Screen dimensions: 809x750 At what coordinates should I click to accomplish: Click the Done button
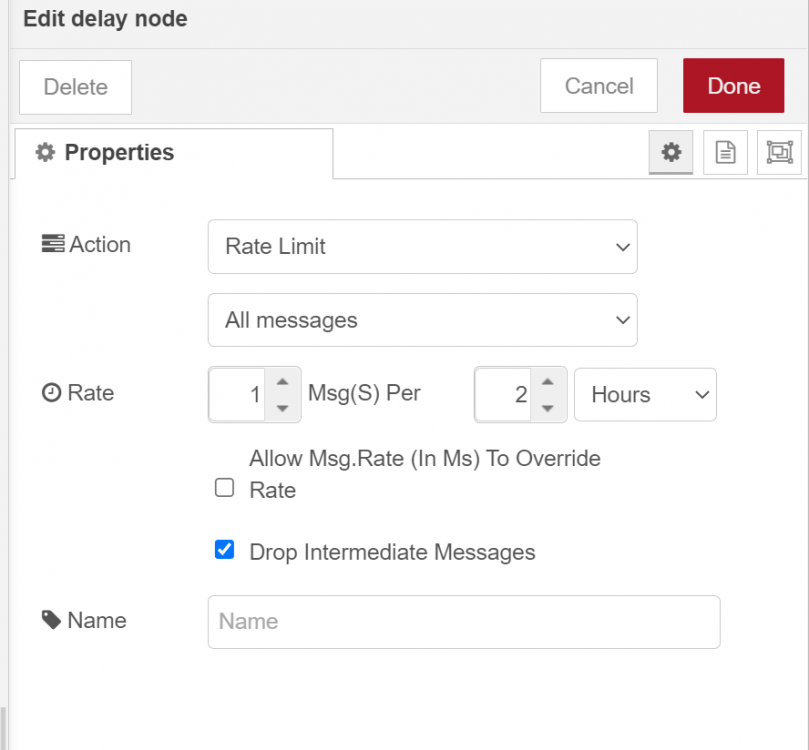pyautogui.click(x=734, y=86)
